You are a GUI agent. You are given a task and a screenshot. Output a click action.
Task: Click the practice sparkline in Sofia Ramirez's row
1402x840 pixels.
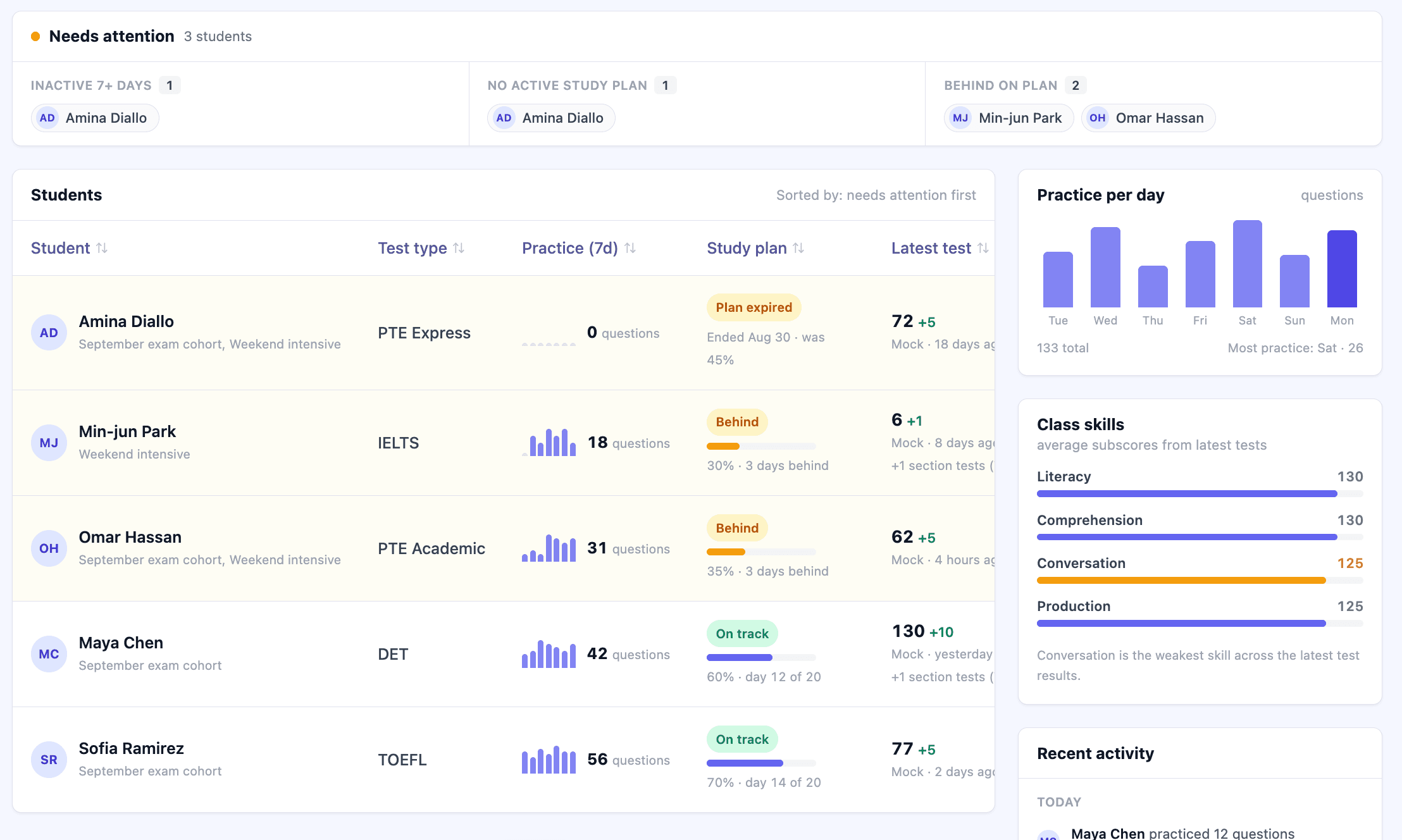(x=549, y=759)
